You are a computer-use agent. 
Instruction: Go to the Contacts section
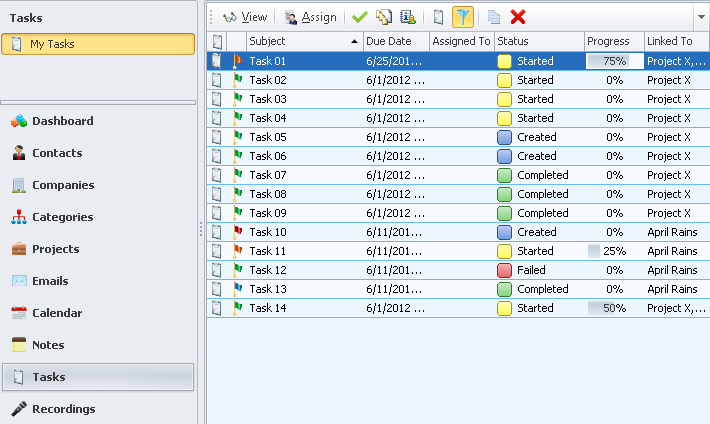pos(56,153)
